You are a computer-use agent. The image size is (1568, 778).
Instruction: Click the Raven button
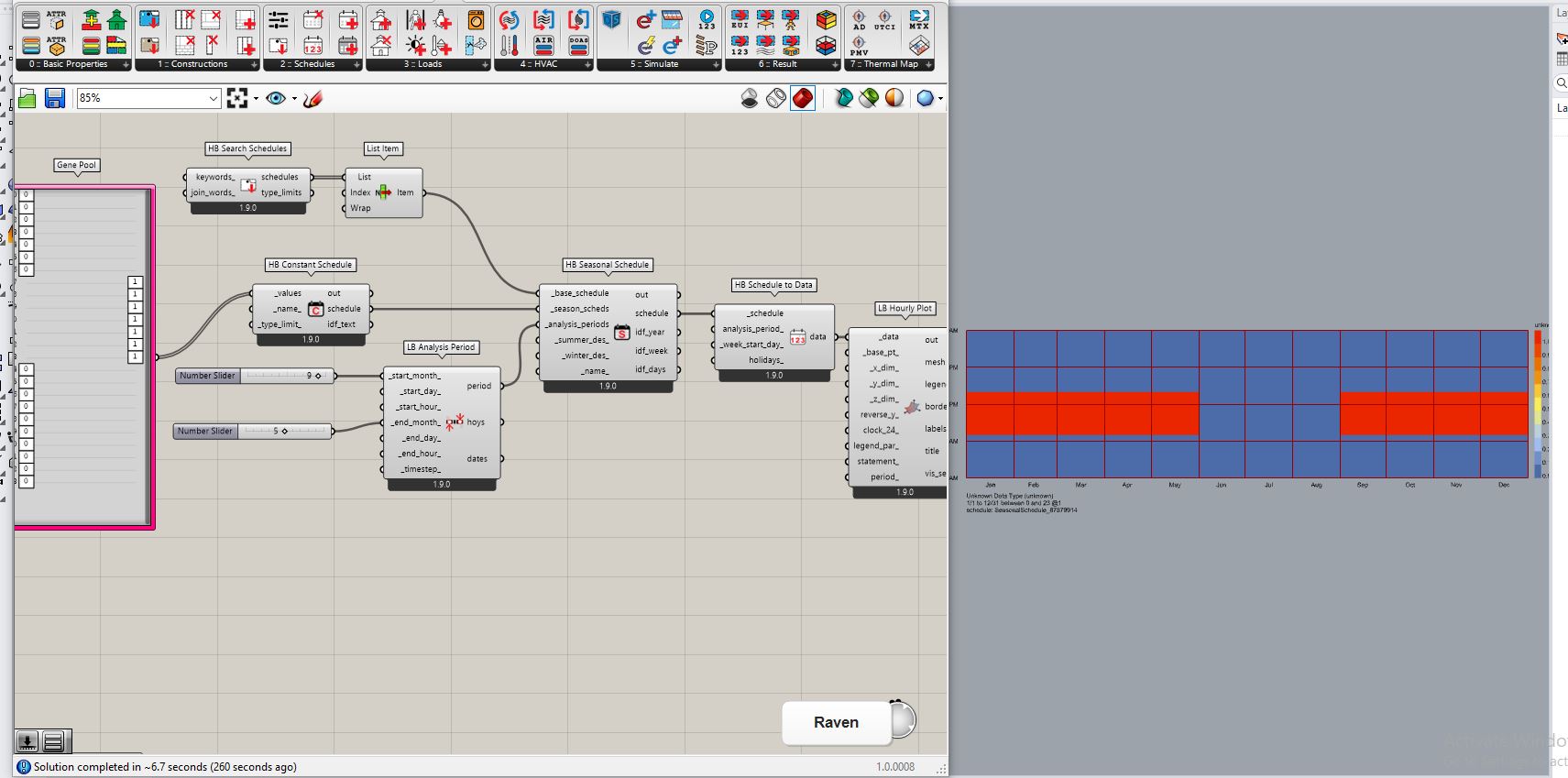(x=836, y=722)
